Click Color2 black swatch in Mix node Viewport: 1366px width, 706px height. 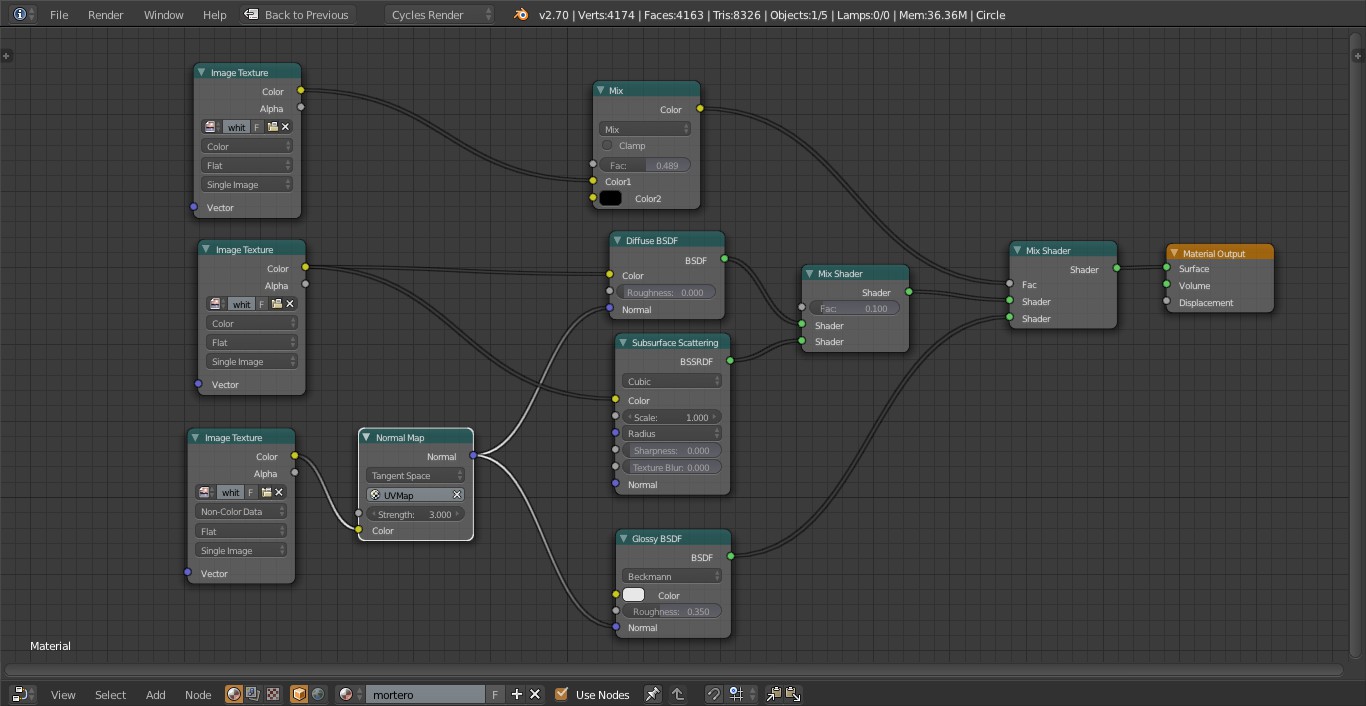click(610, 199)
